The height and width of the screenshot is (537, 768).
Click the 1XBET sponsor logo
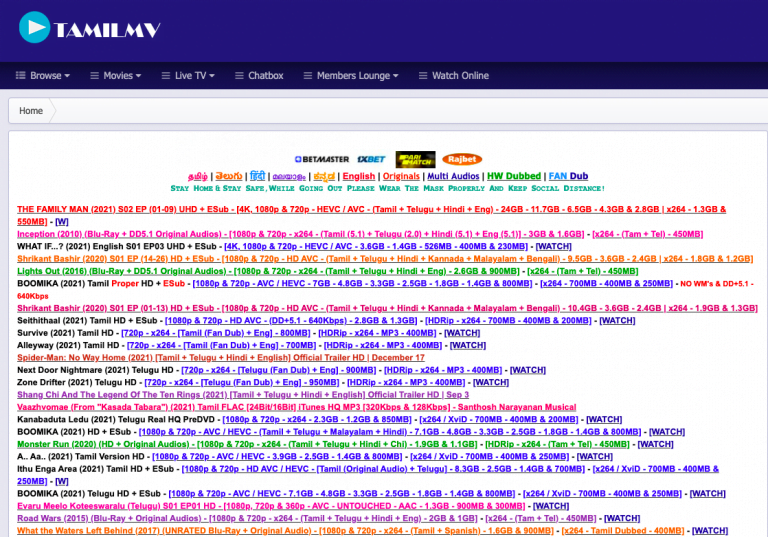371,159
